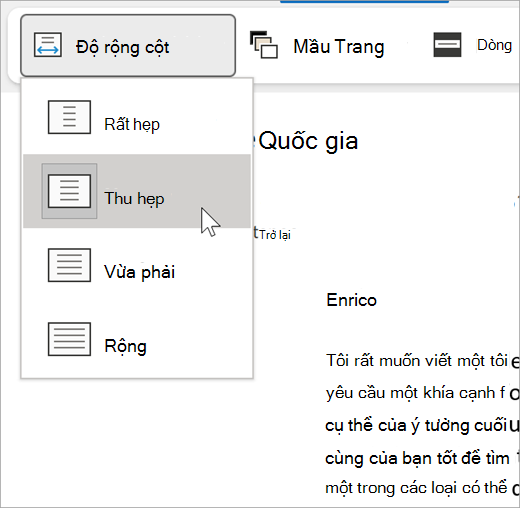
Task: Click the Trở lại text
Action: tap(275, 235)
